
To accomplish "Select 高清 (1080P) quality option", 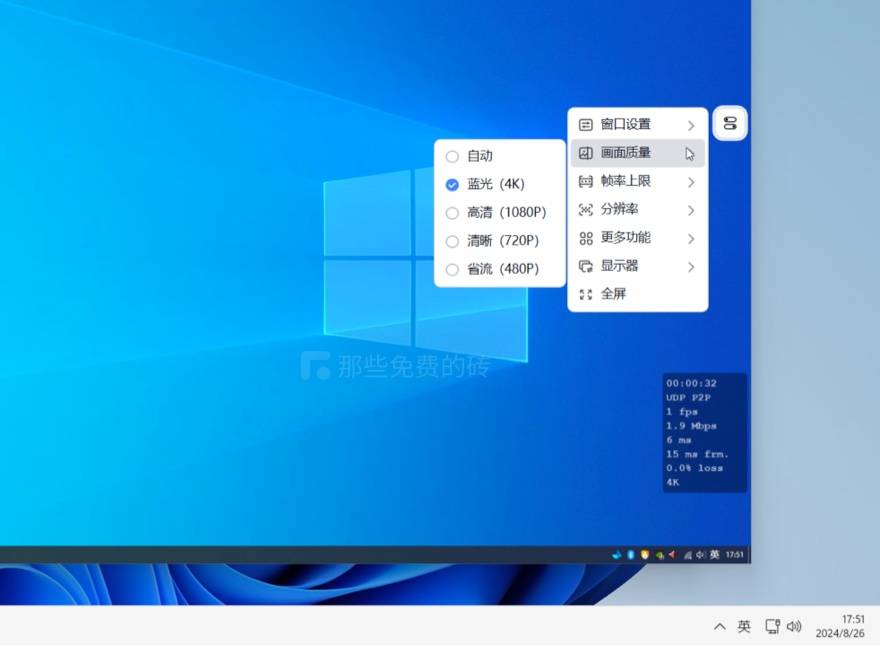I will coord(499,212).
